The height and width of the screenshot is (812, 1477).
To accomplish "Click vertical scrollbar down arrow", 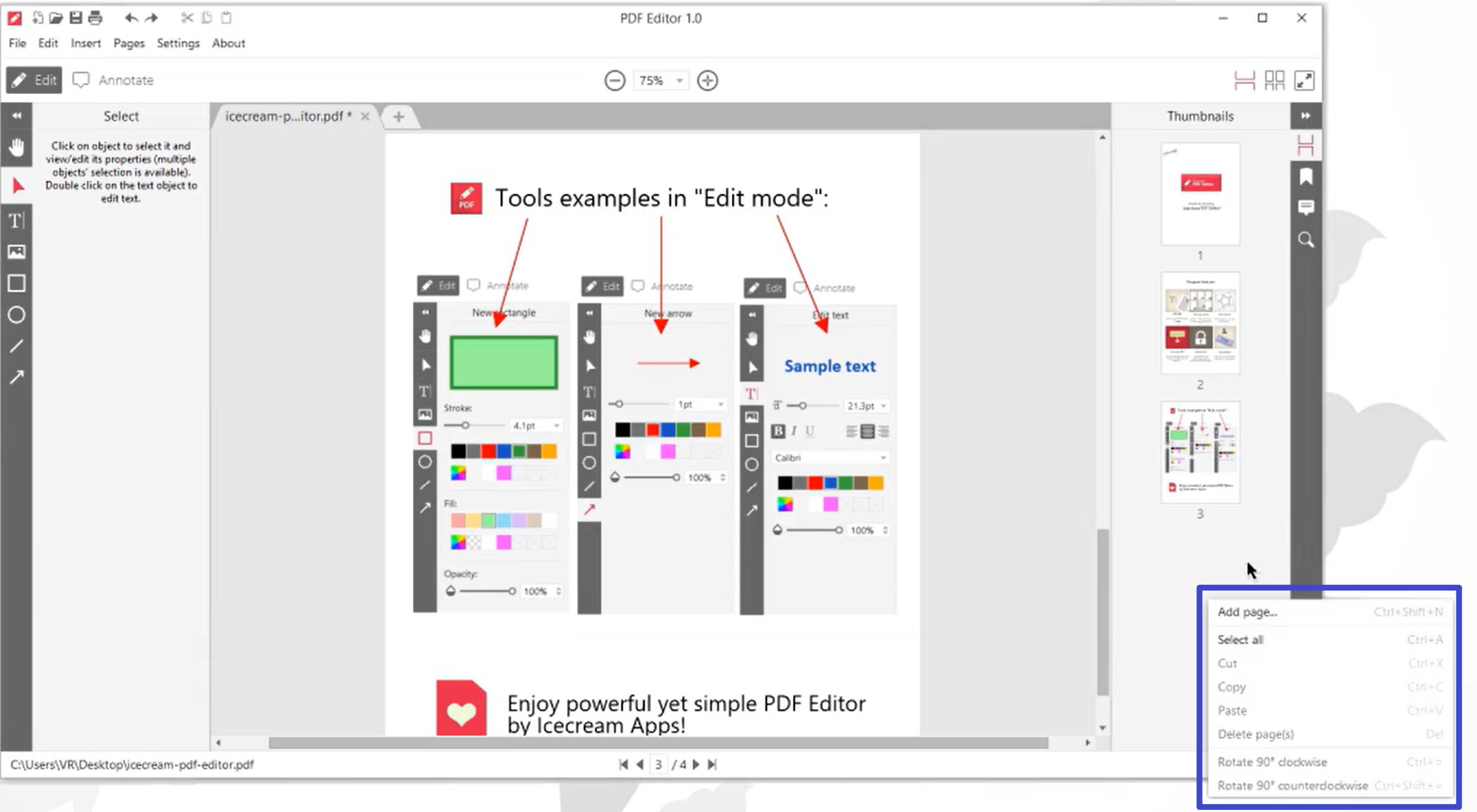I will click(1103, 728).
